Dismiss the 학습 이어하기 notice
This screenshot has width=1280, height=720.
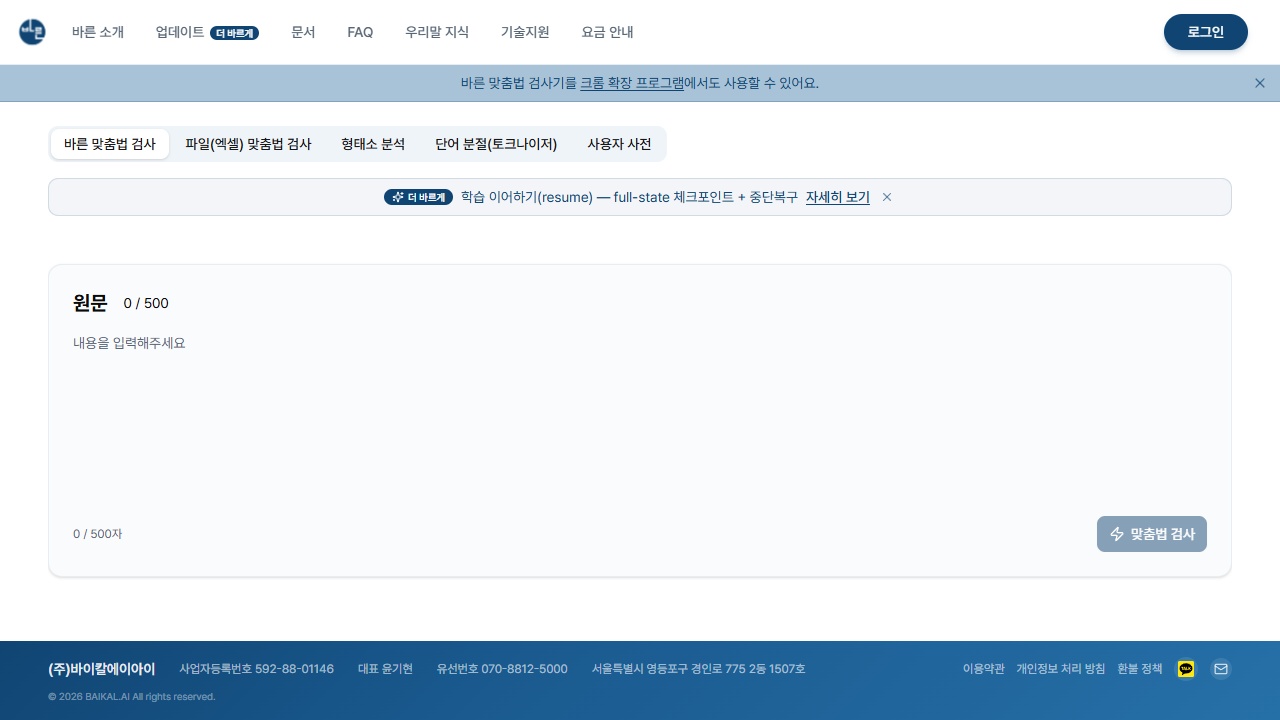(887, 197)
